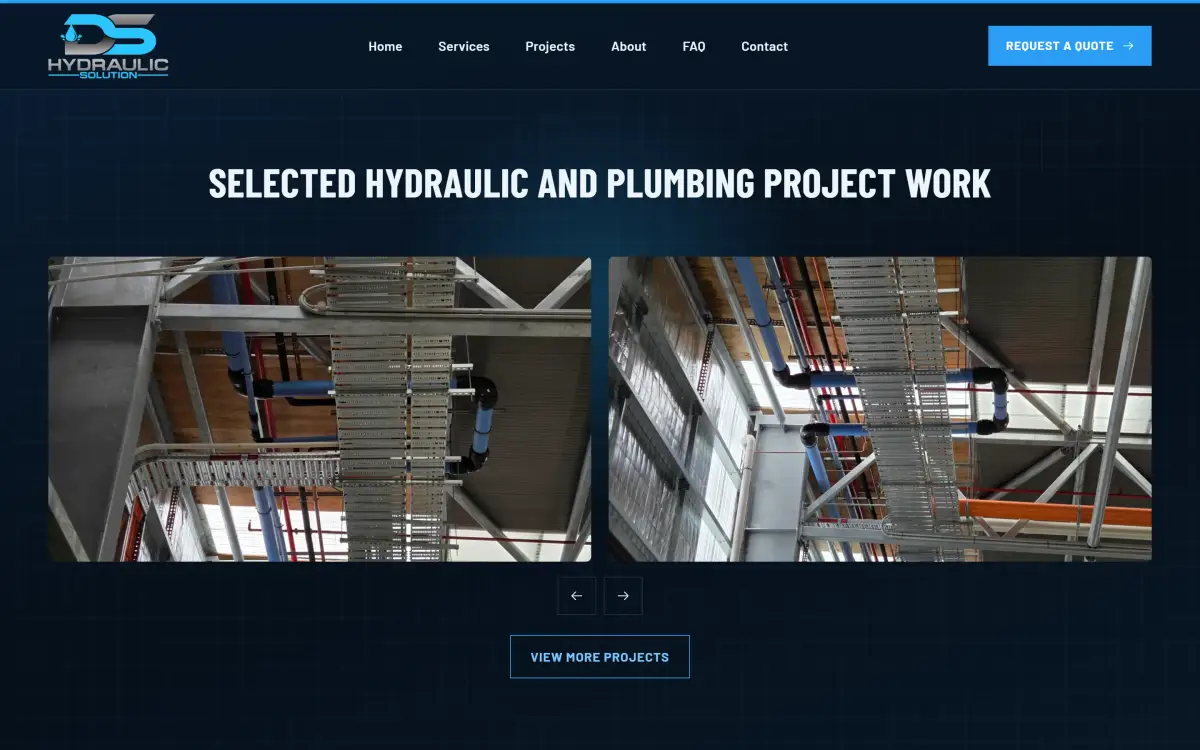Show the previous project slide arrow
Image resolution: width=1200 pixels, height=750 pixels.
click(577, 596)
